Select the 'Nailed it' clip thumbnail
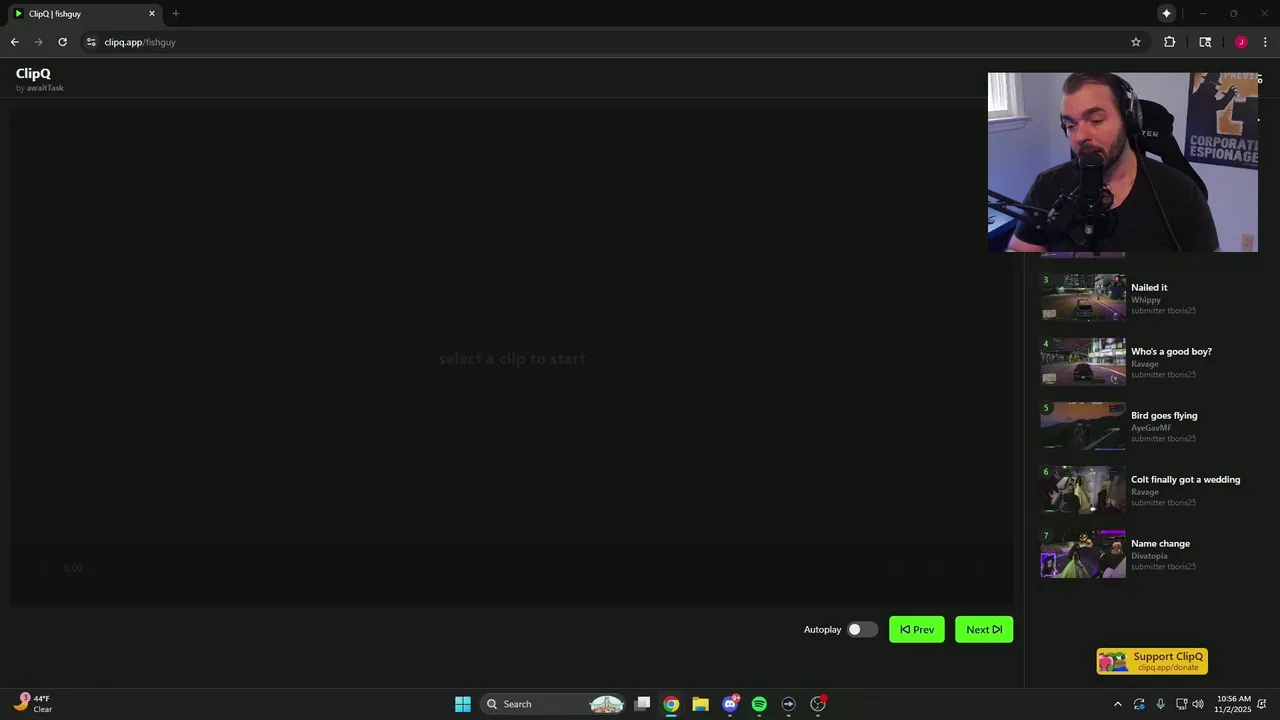 pos(1083,298)
